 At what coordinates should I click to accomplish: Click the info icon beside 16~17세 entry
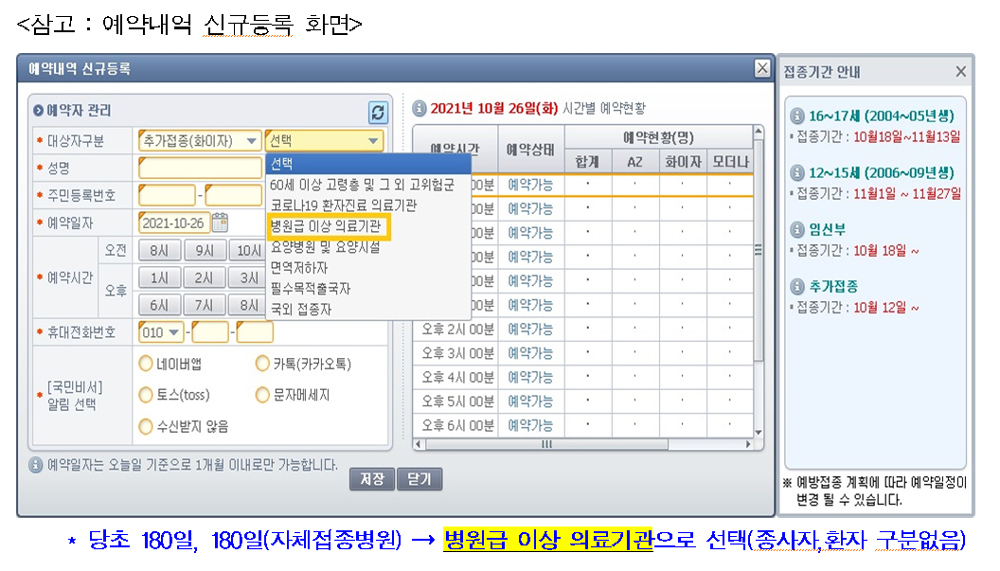pos(797,116)
